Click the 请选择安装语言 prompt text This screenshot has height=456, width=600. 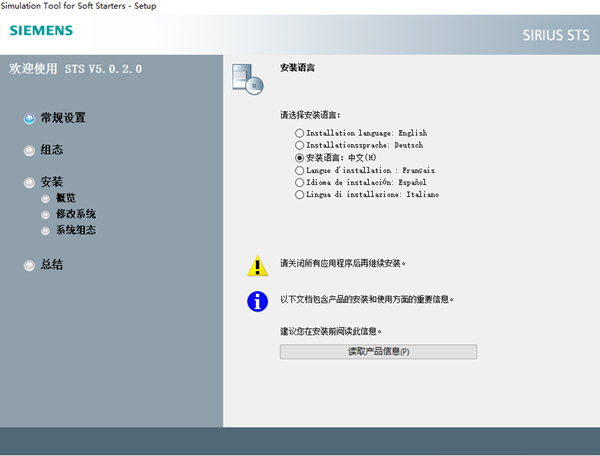310,115
